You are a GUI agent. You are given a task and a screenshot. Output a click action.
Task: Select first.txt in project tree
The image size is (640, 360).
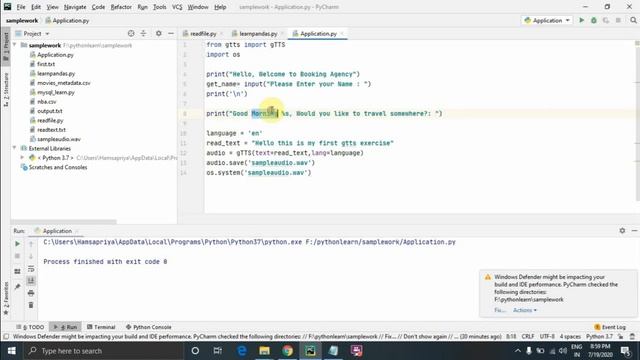46,64
